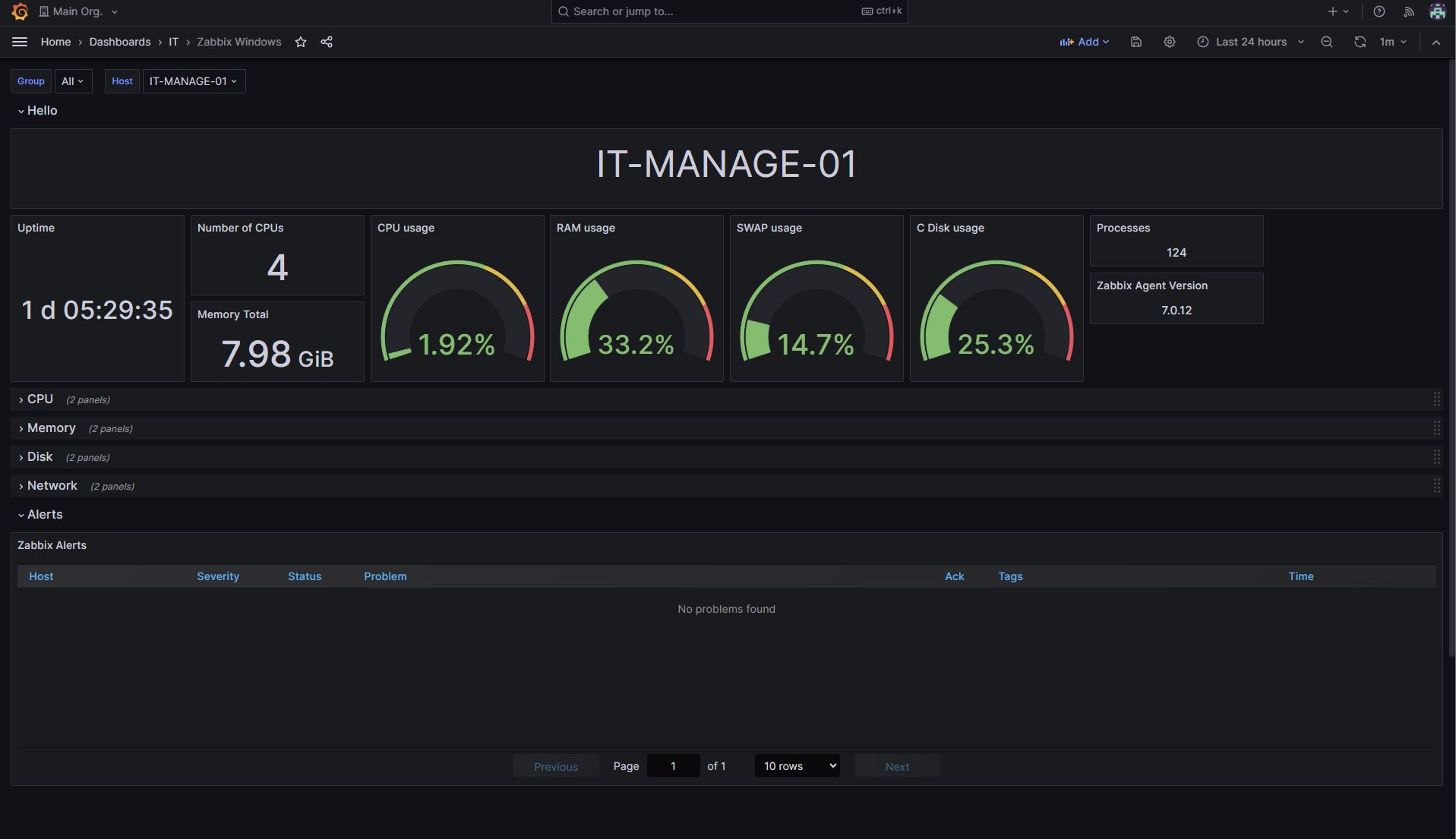Sort alerts by Host column
1456x839 pixels.
pyautogui.click(x=41, y=576)
